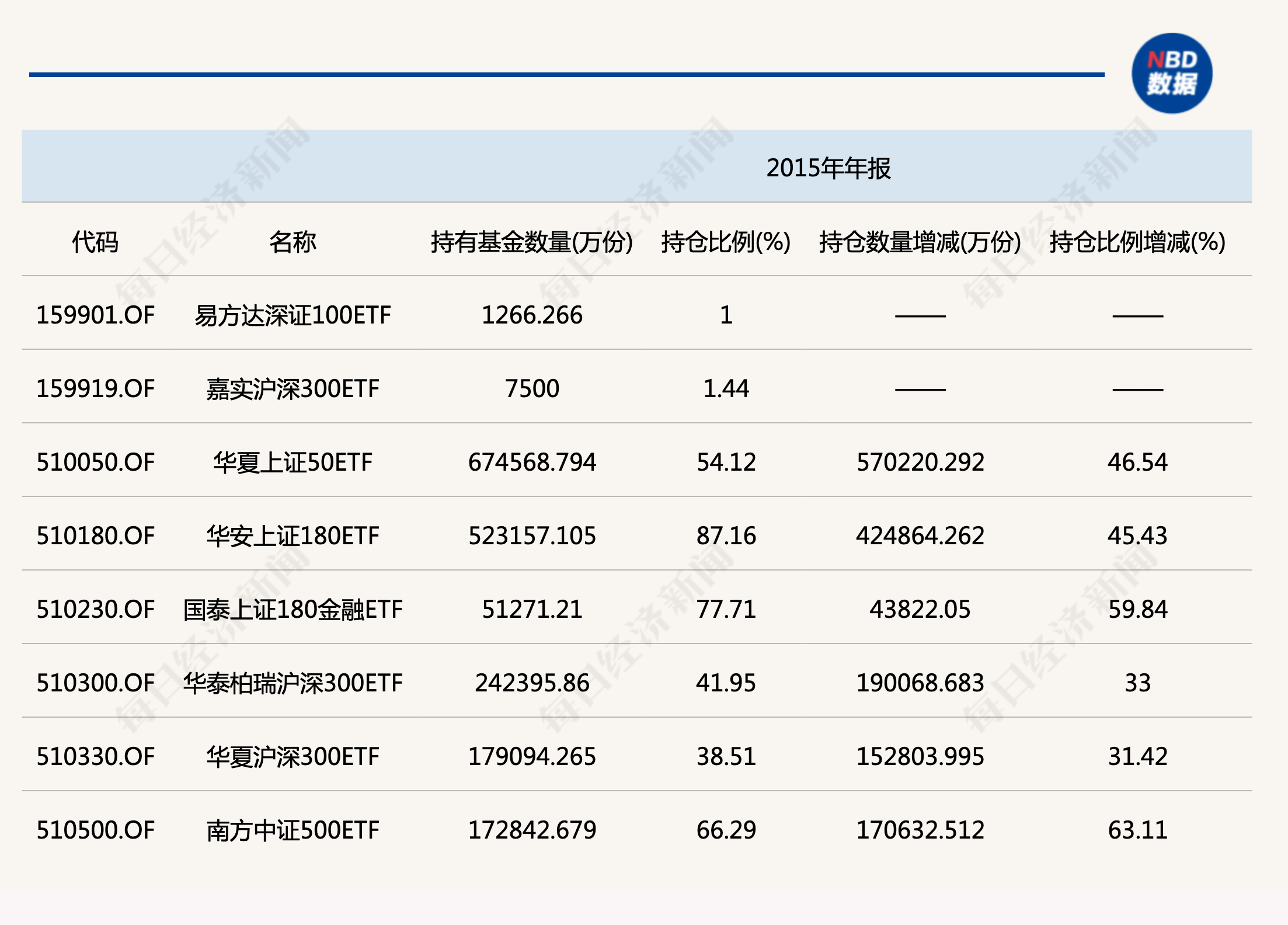1288x925 pixels.
Task: Click holdings value 172842.679
Action: coord(532,830)
